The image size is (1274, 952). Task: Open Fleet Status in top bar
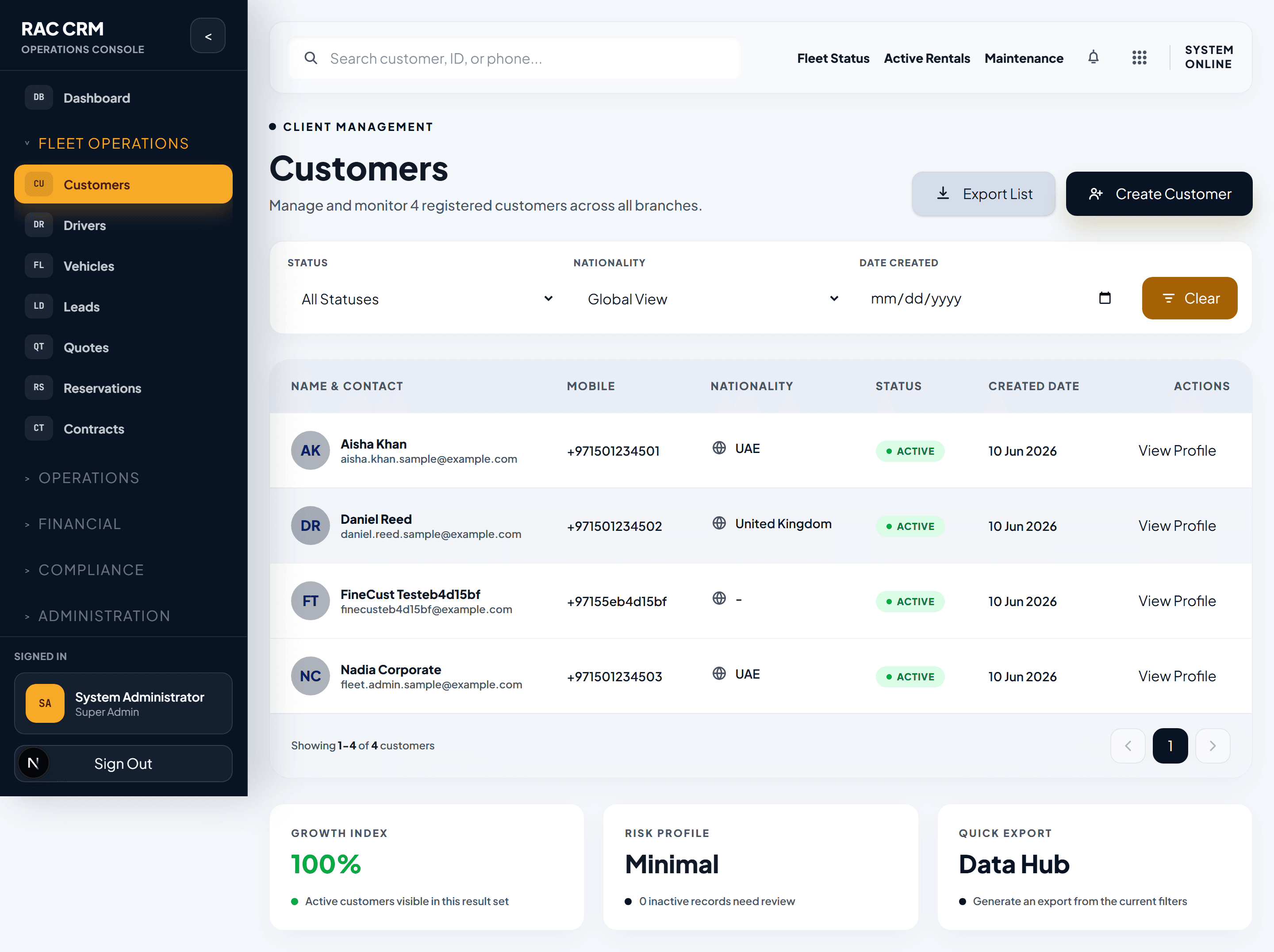click(x=833, y=58)
